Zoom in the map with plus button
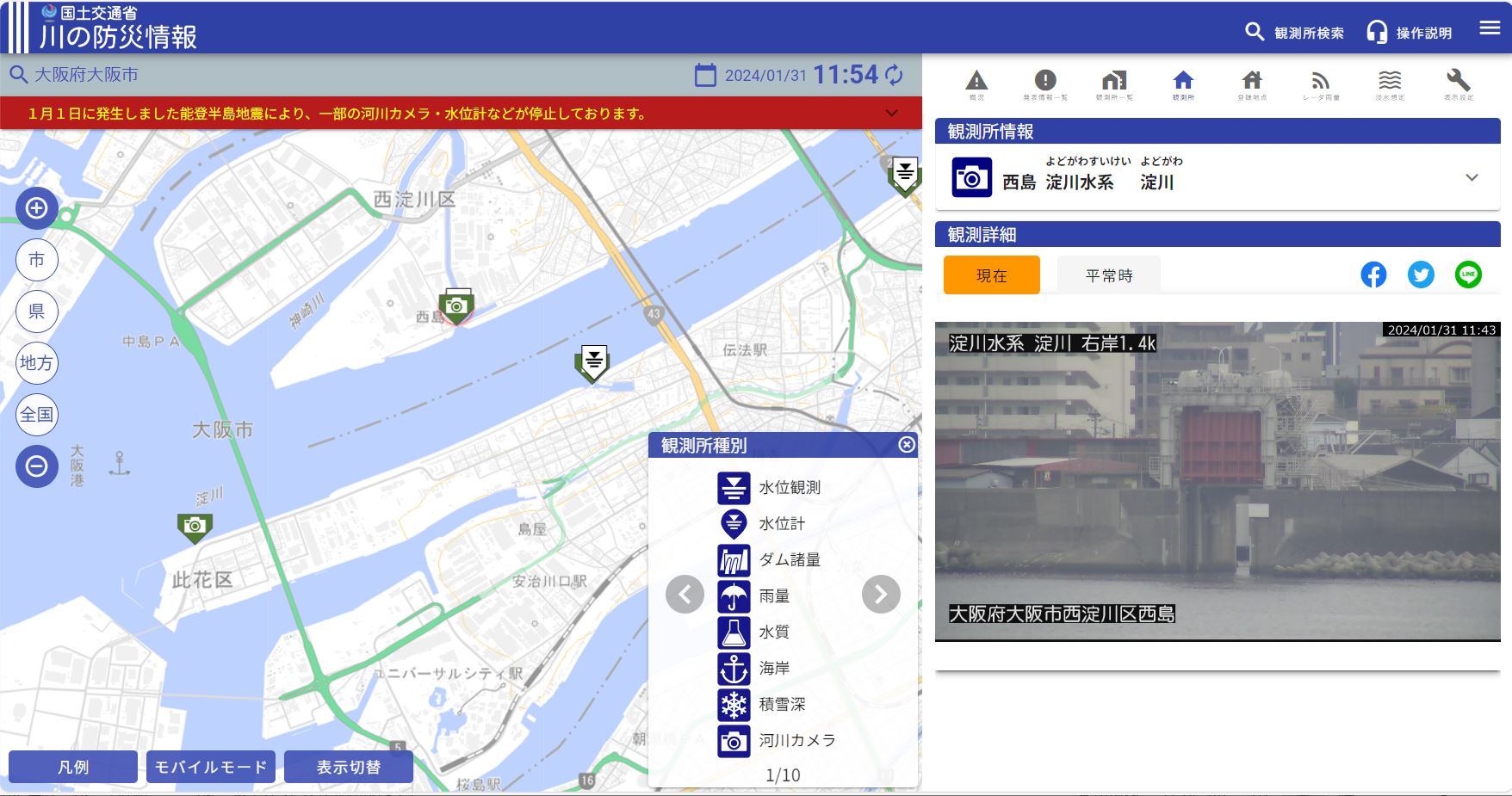This screenshot has height=796, width=1512. point(37,208)
